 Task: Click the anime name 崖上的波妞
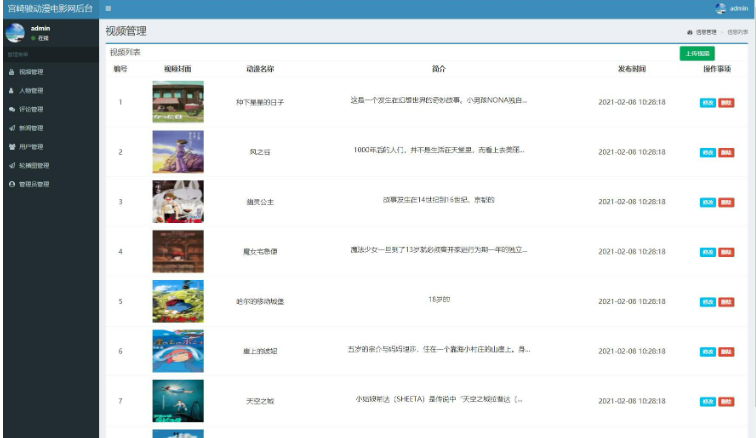pos(260,351)
